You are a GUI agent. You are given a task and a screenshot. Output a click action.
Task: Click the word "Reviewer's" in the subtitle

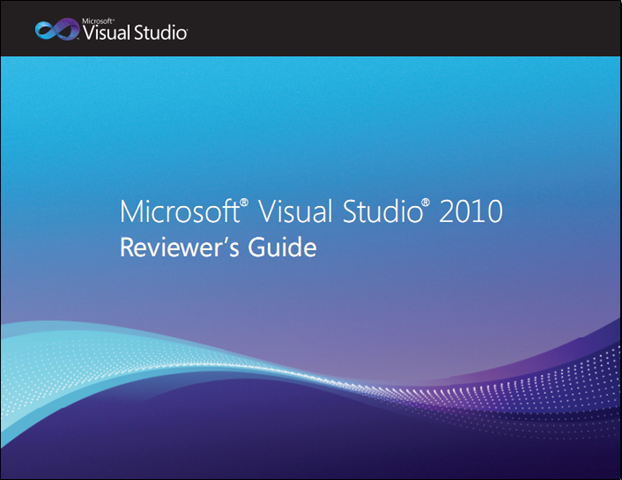click(177, 248)
